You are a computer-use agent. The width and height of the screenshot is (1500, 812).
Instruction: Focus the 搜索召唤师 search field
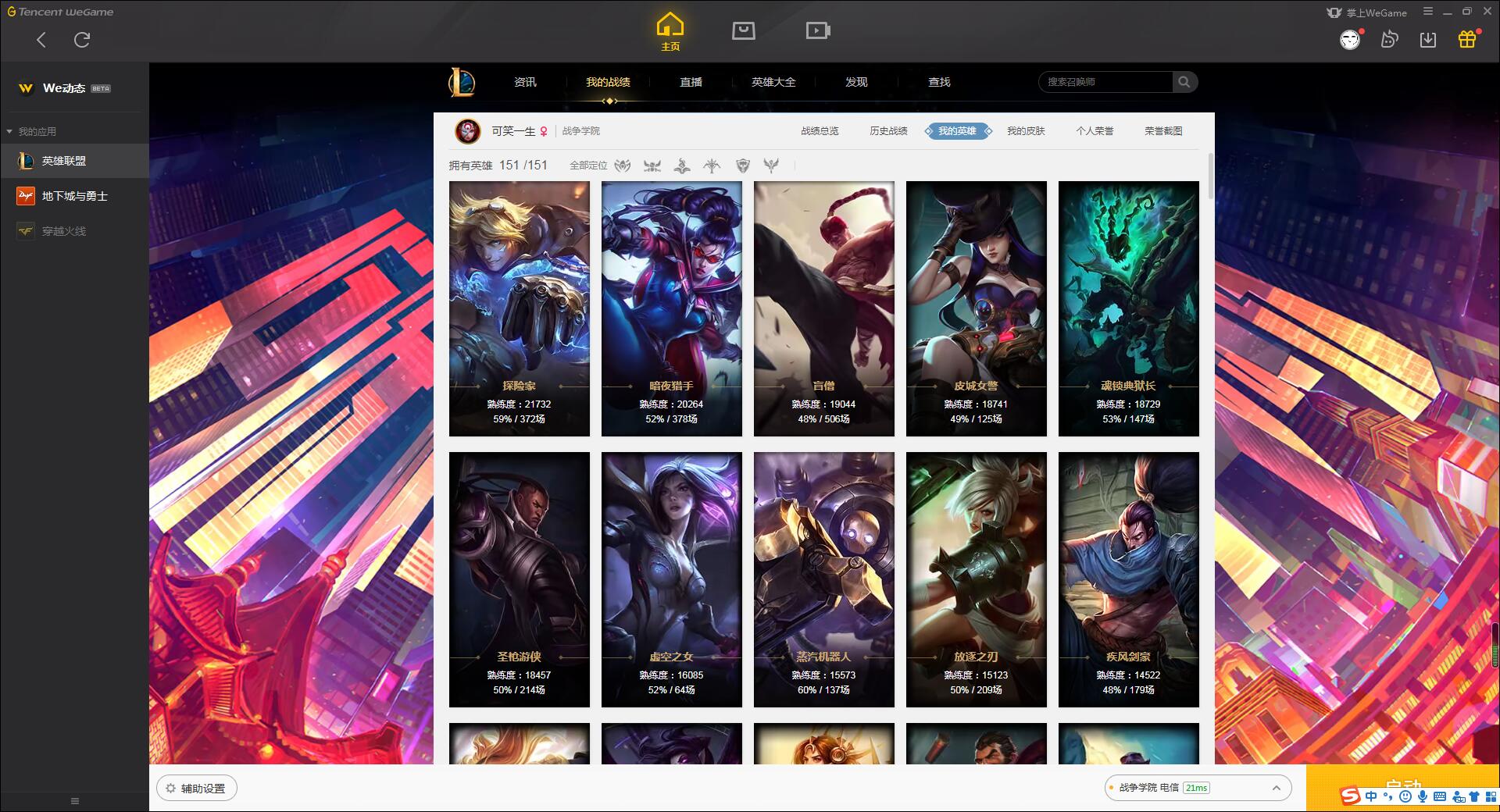tap(1105, 82)
